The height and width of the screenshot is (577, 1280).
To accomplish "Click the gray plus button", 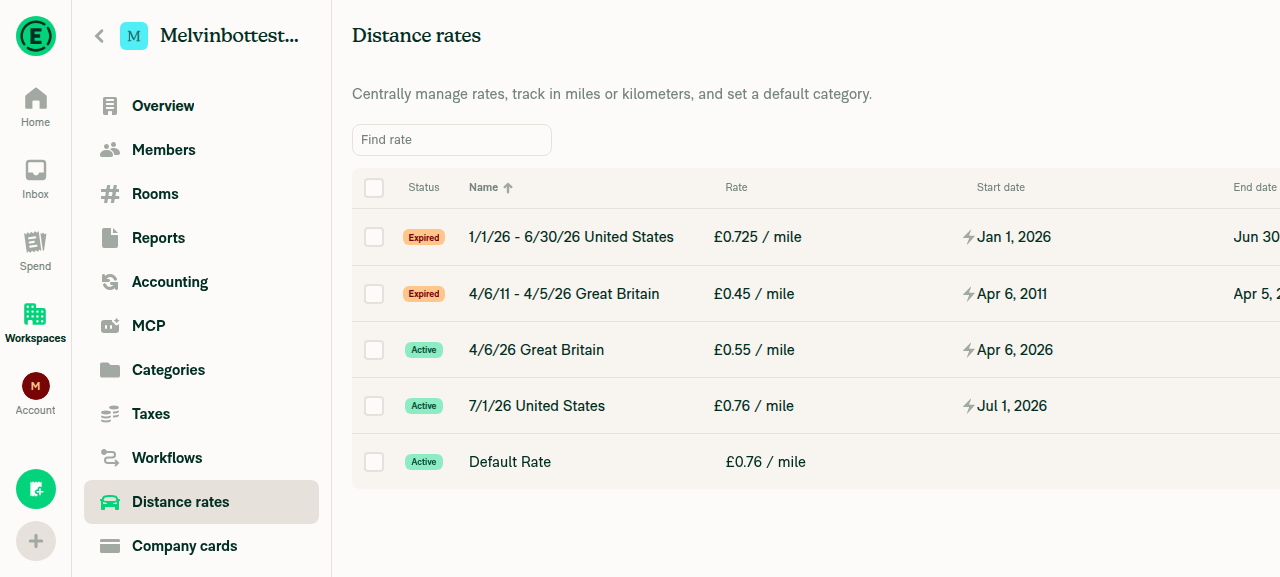I will [36, 541].
